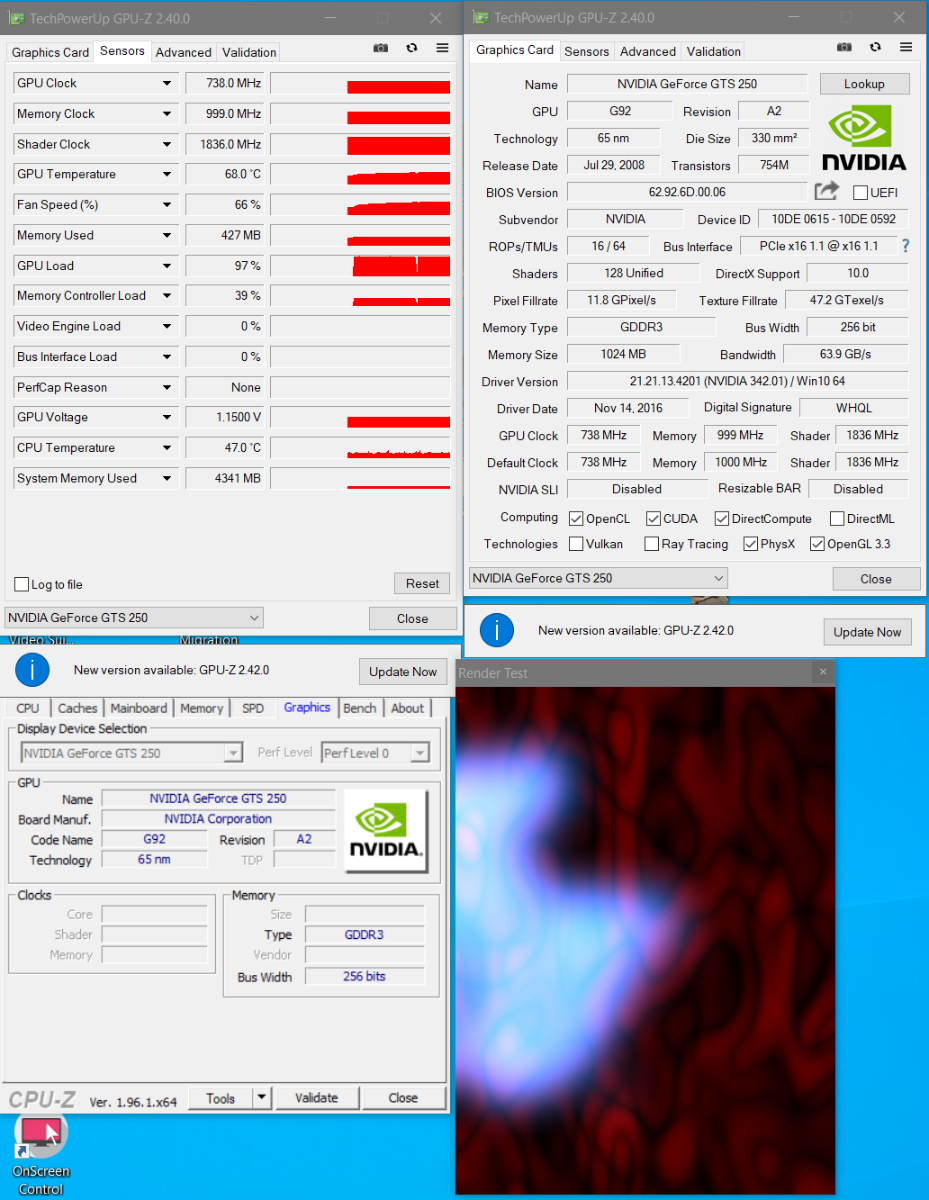The width and height of the screenshot is (929, 1200).
Task: Open GPU Load sensor dropdown arrow
Action: tap(167, 266)
